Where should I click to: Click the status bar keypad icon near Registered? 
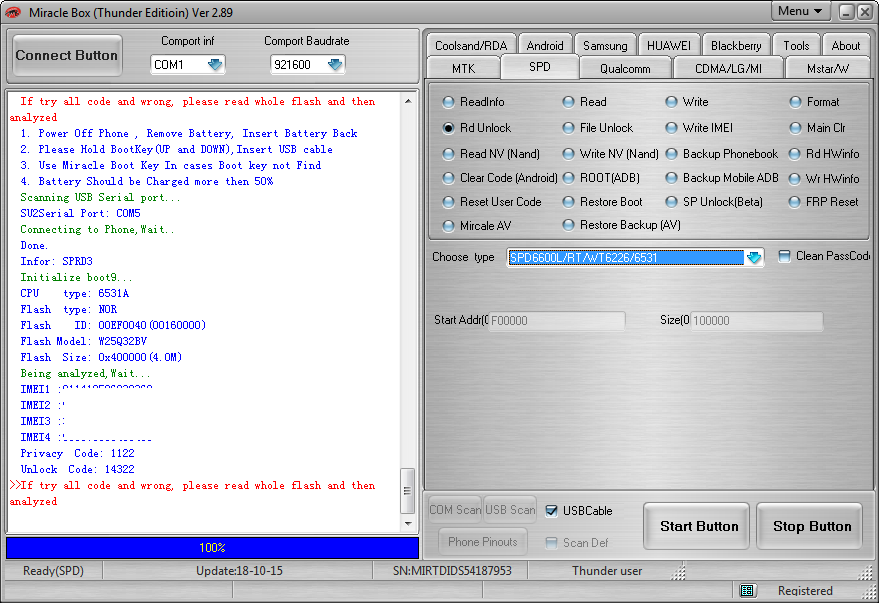pos(747,590)
